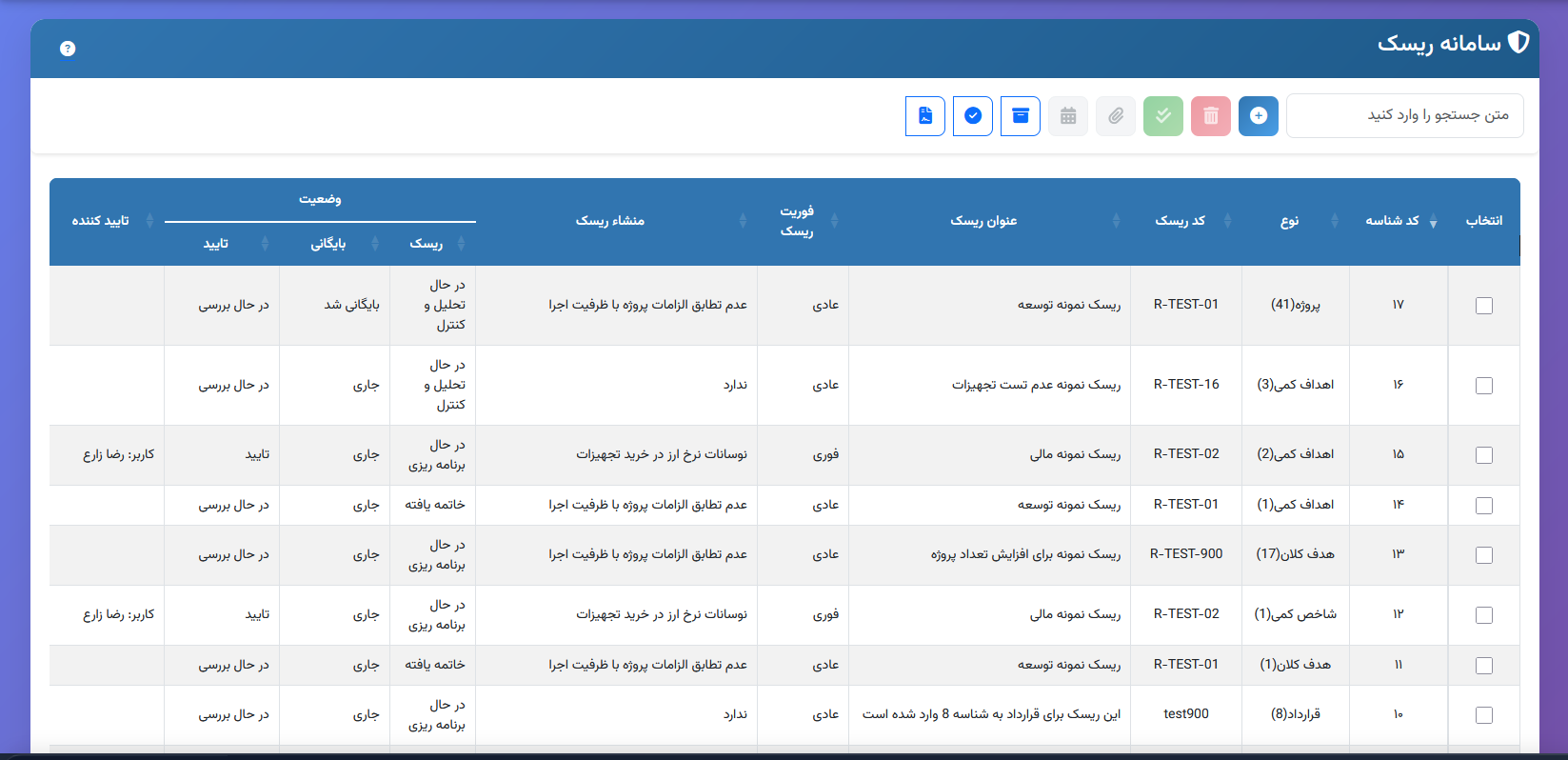The image size is (1568, 760).
Task: Sort by the تایید کننده column arrows
Action: 149,221
